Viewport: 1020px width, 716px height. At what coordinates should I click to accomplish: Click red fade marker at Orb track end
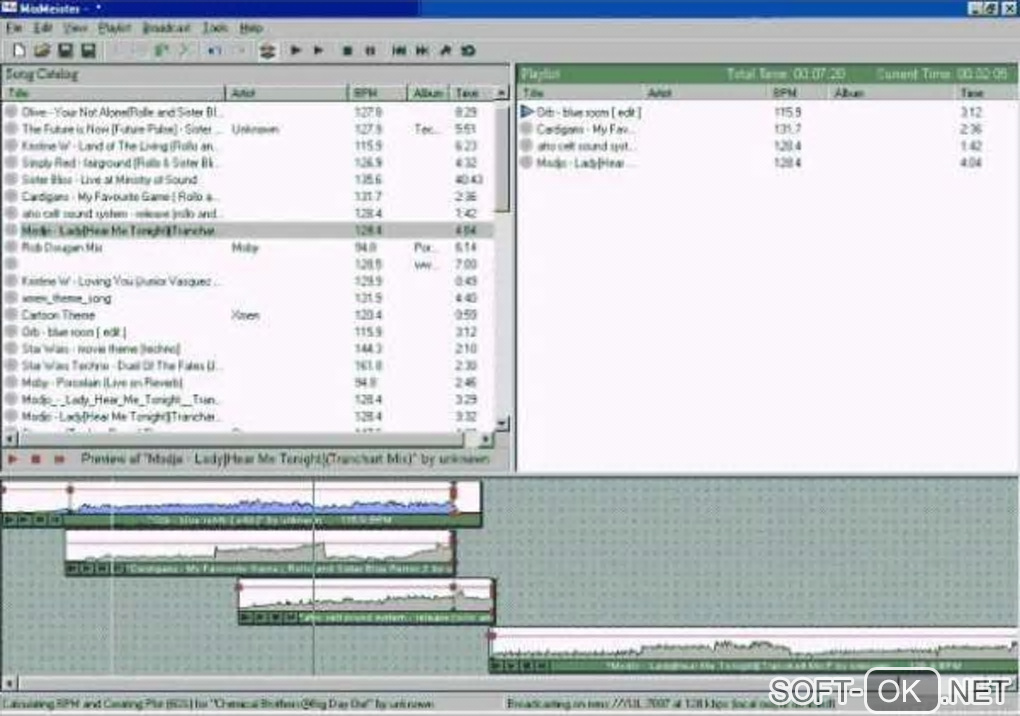[454, 492]
